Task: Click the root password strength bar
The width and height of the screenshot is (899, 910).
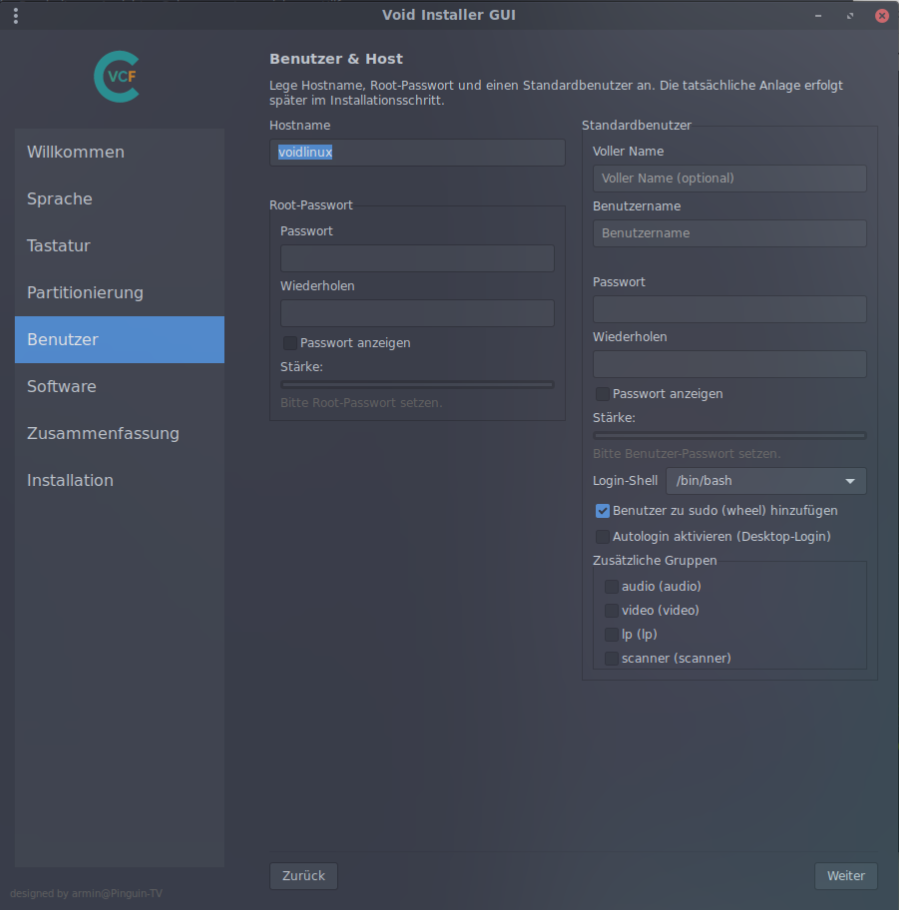Action: pyautogui.click(x=417, y=384)
